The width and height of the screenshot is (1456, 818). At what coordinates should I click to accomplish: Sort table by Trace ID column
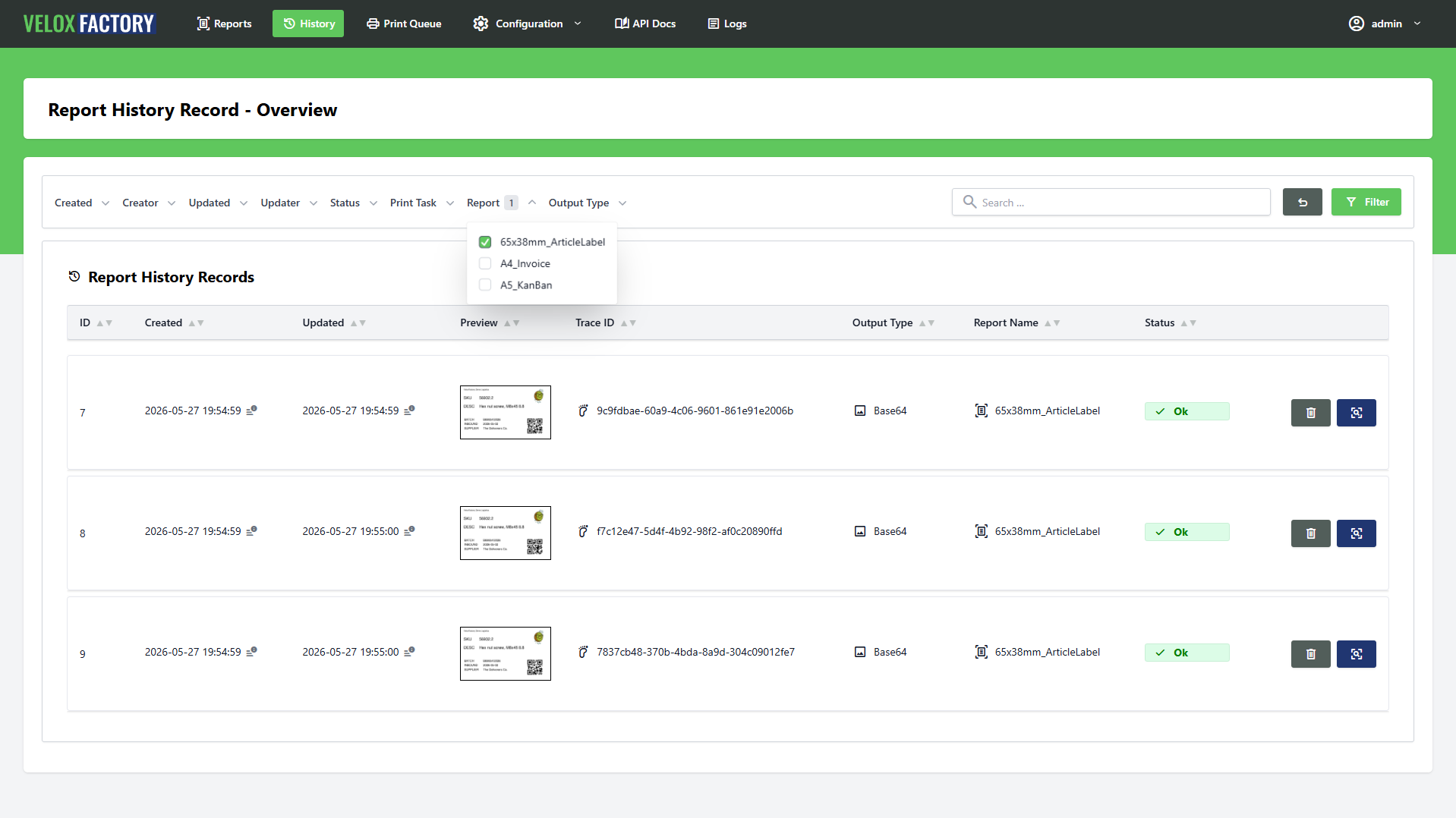tap(605, 322)
